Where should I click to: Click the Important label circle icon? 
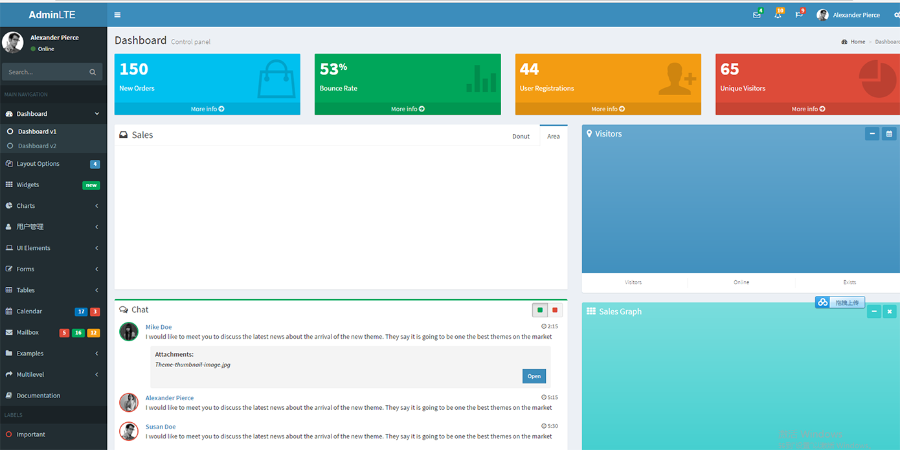coord(9,435)
